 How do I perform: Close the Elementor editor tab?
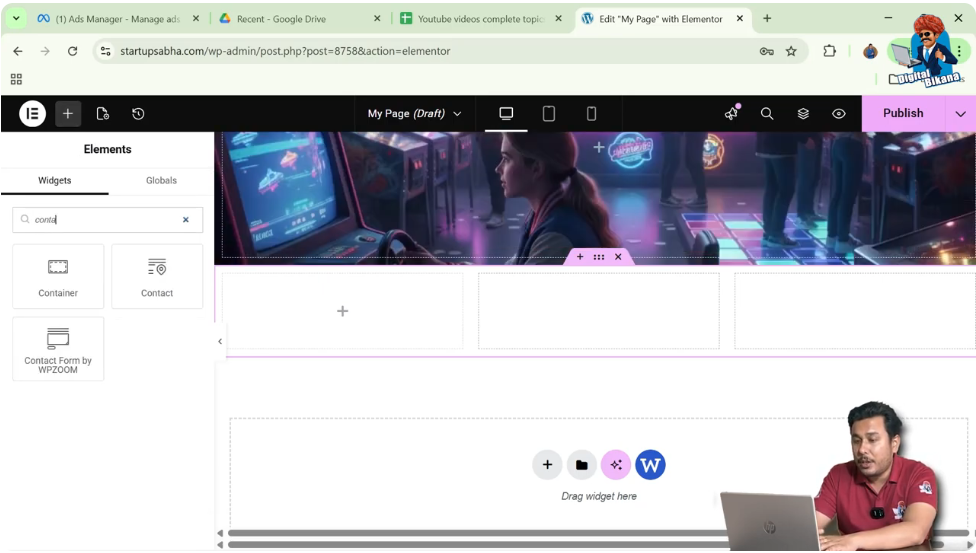(x=739, y=19)
